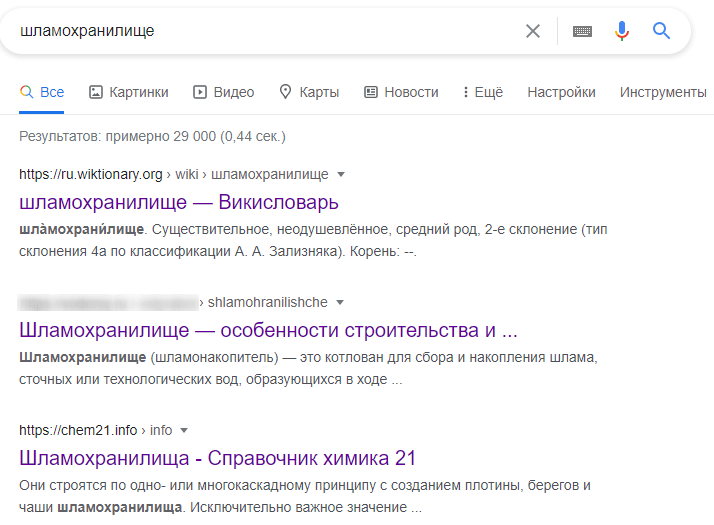Click the snippet starting Они строятся
This screenshot has width=714, height=525.
(x=305, y=496)
